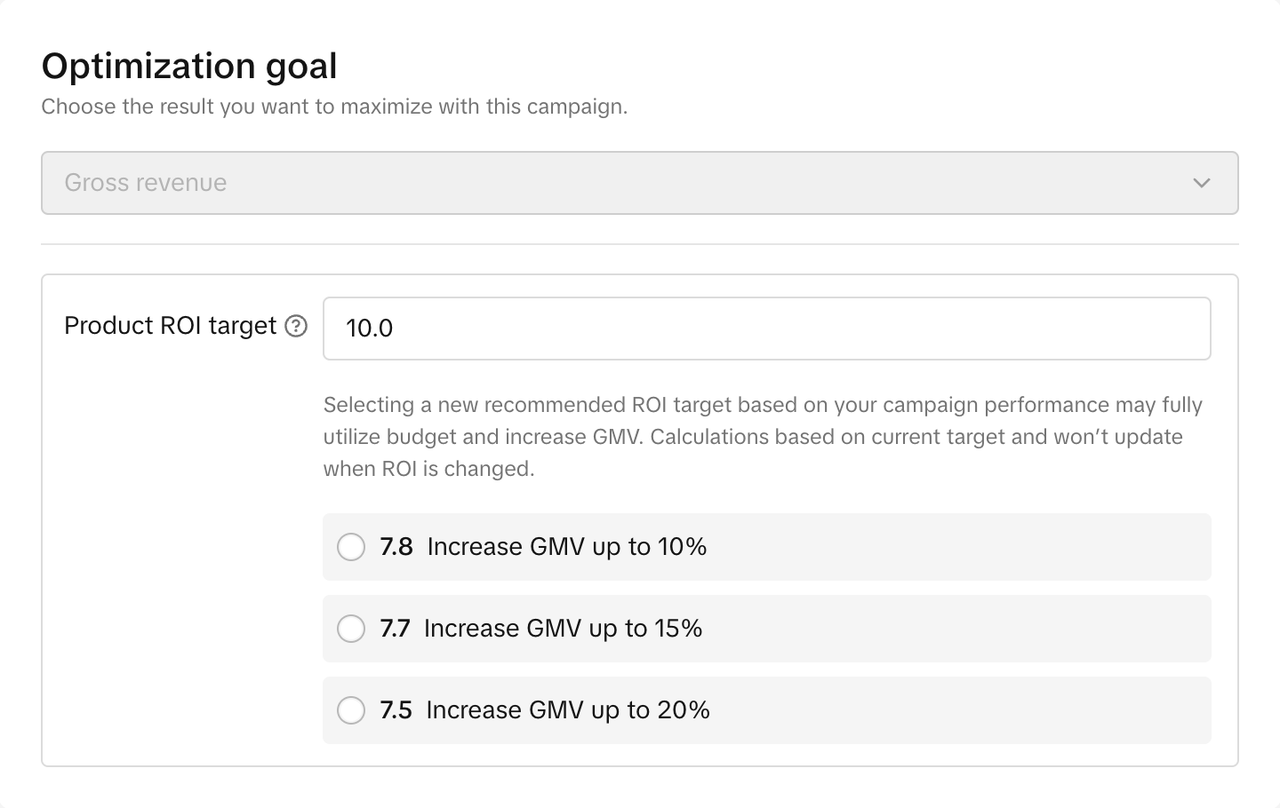
Task: Click the "Optimization goal" heading
Action: tap(189, 66)
